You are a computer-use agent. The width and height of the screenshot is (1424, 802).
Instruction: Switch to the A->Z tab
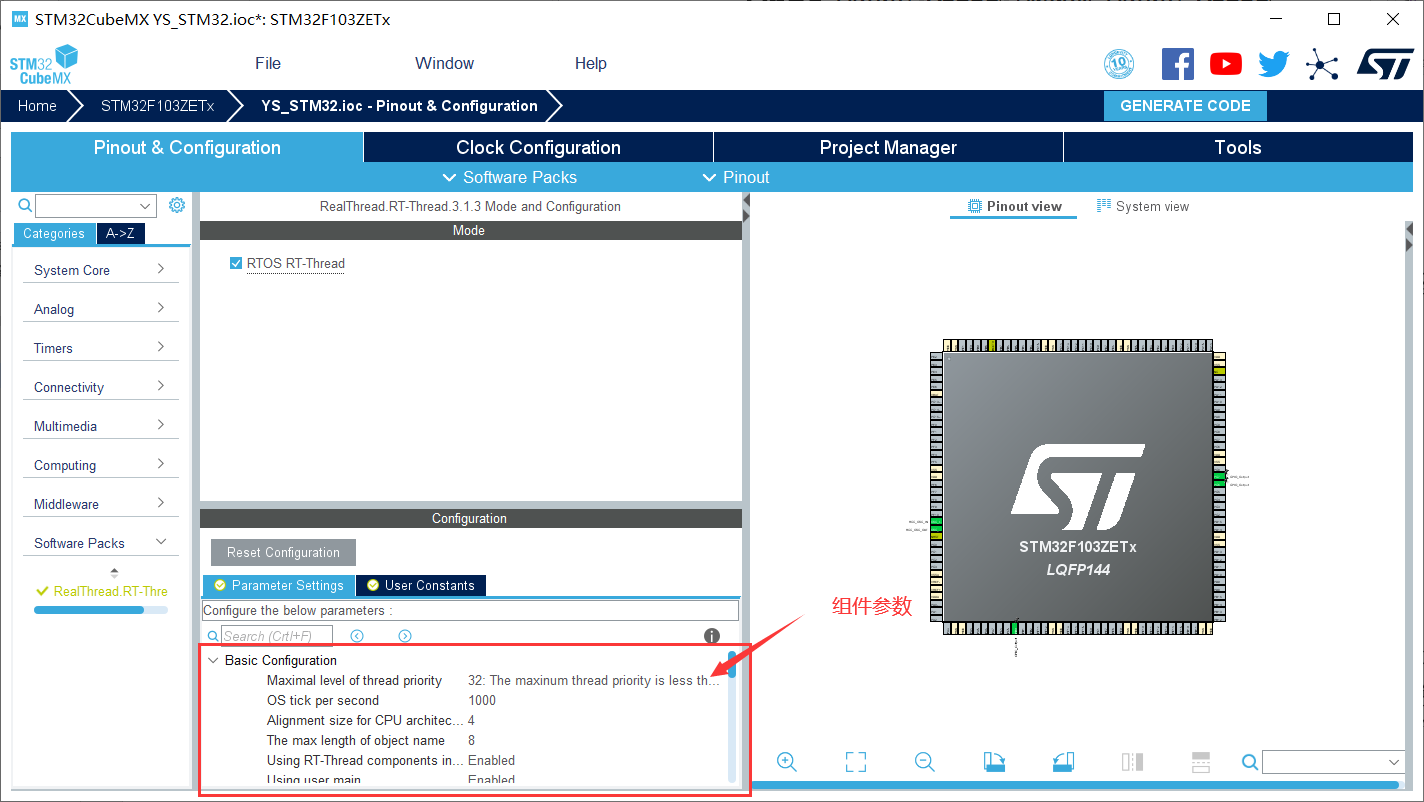coord(120,233)
